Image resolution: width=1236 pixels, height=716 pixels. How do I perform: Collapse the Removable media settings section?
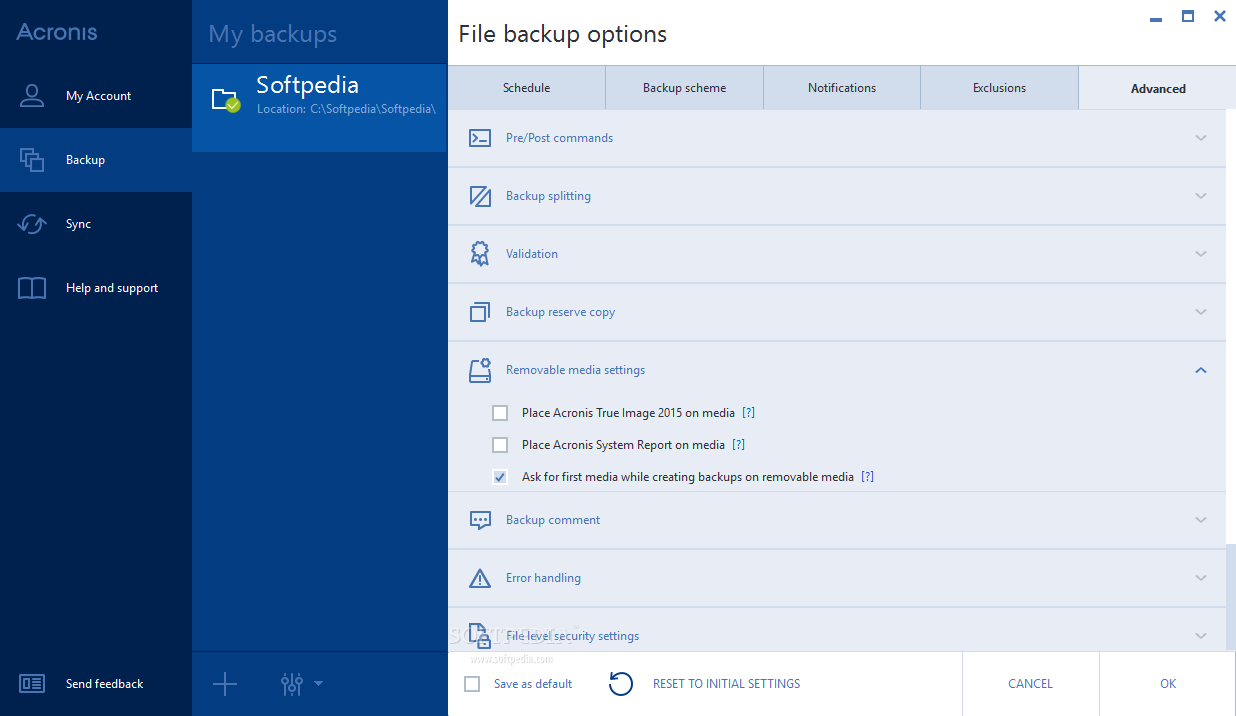pos(1201,370)
